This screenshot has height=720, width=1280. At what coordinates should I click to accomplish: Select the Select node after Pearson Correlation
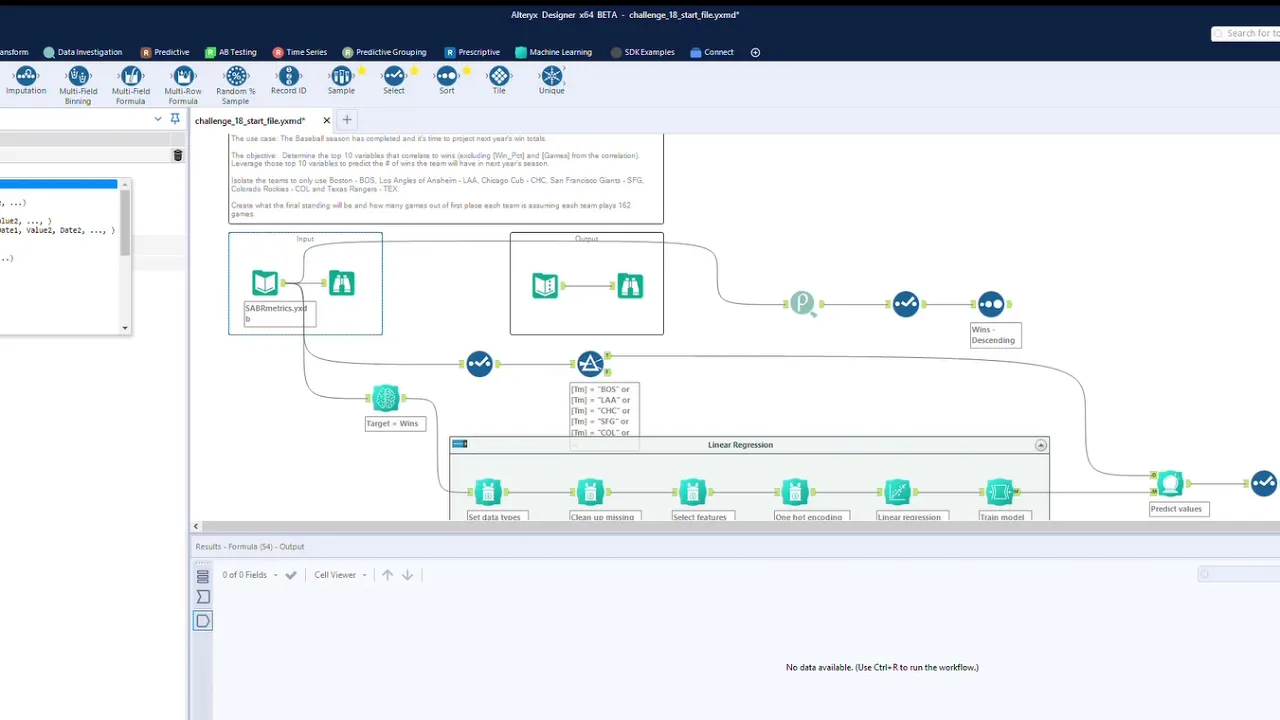point(905,304)
